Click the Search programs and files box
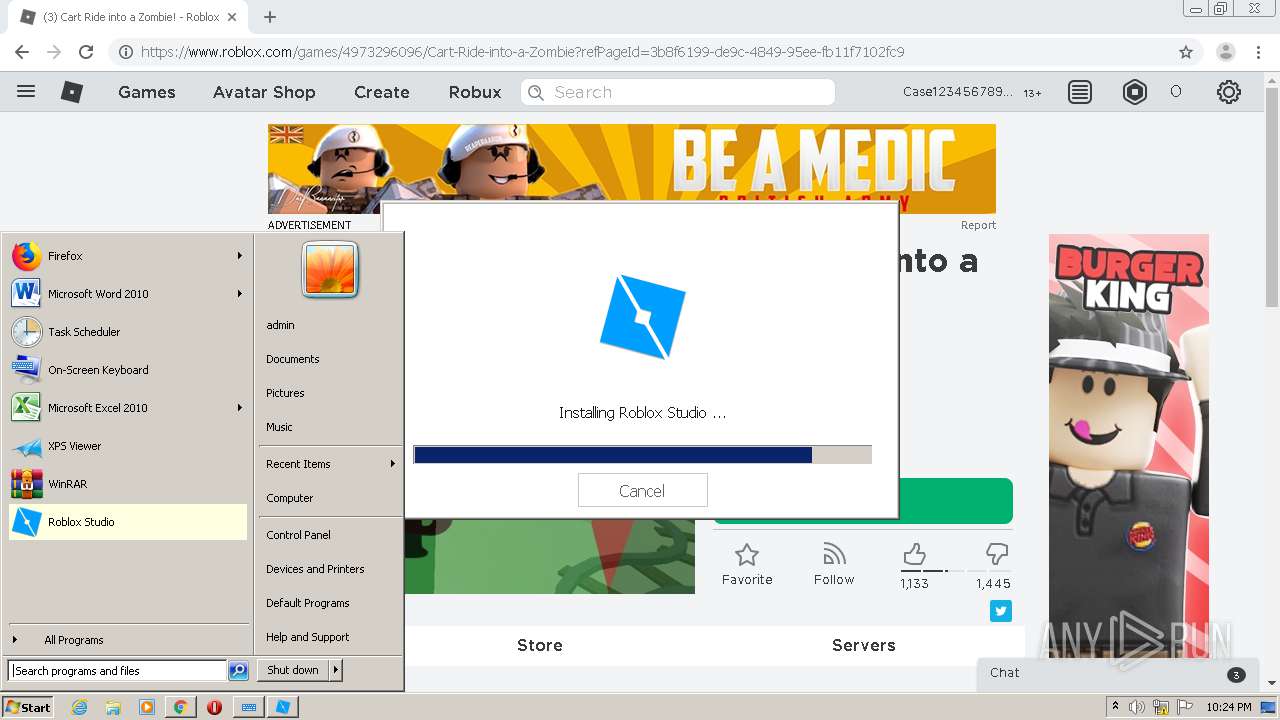Screen dimensions: 1280x720 click(x=117, y=671)
